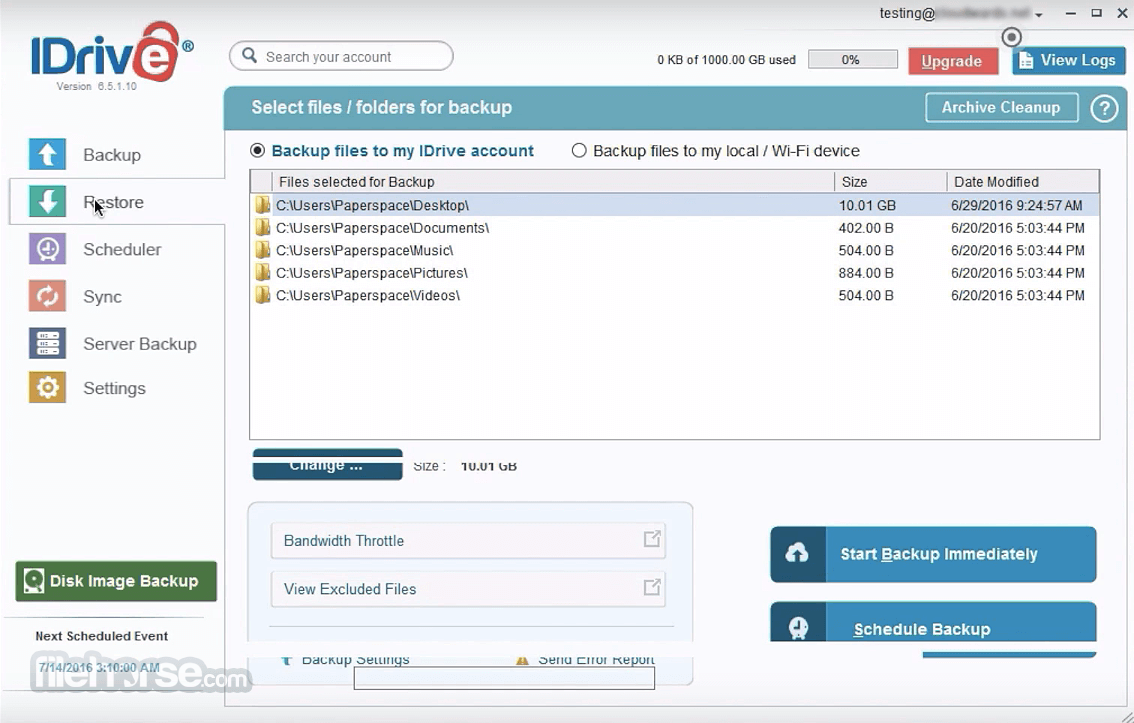The height and width of the screenshot is (723, 1134).
Task: Open the Scheduler tab label
Action: (x=122, y=249)
